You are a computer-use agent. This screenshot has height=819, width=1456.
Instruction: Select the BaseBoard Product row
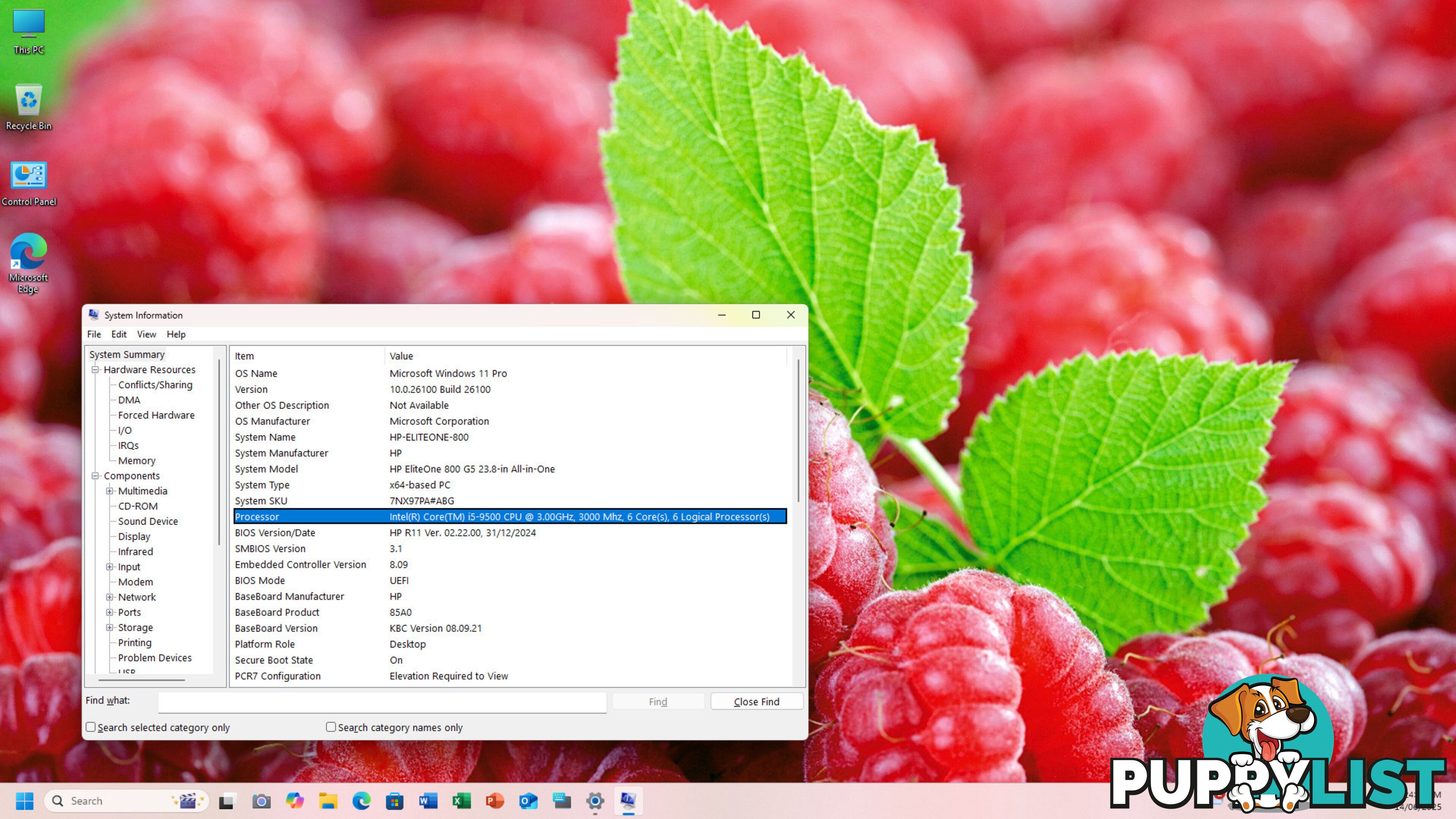click(510, 612)
